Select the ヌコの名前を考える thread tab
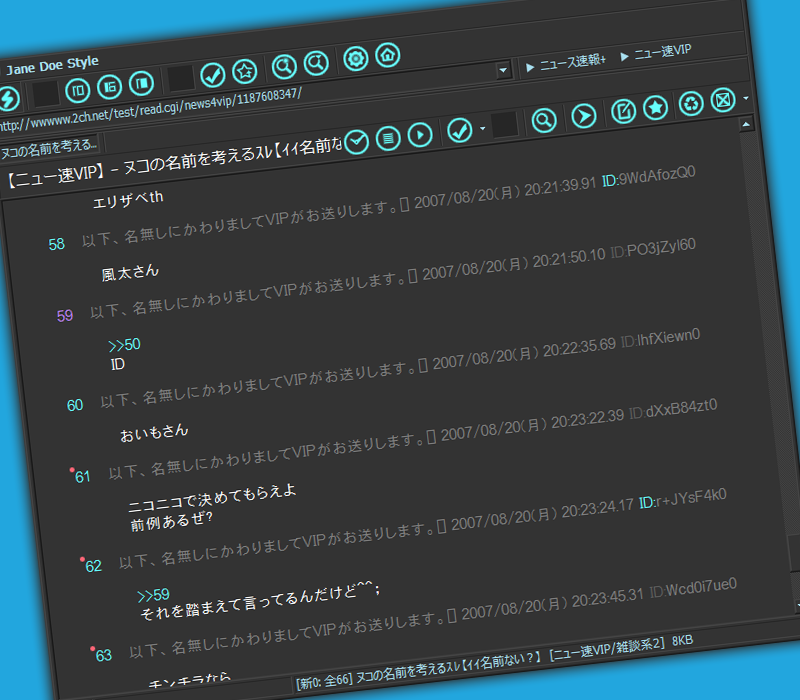800x700 pixels. (49, 148)
